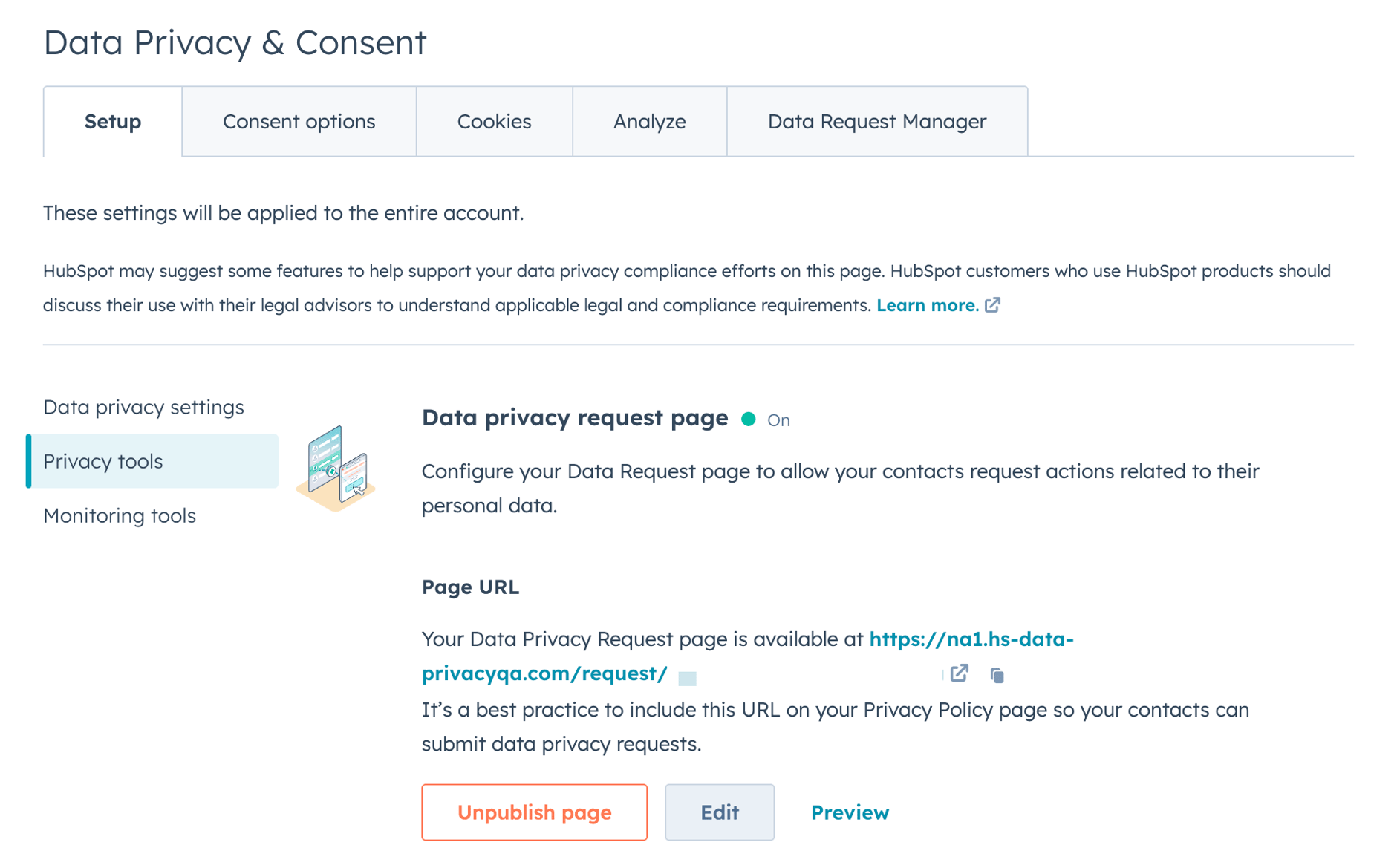Viewport: 1397px width, 868px height.
Task: Open the Data Request Manager tab
Action: pos(876,121)
